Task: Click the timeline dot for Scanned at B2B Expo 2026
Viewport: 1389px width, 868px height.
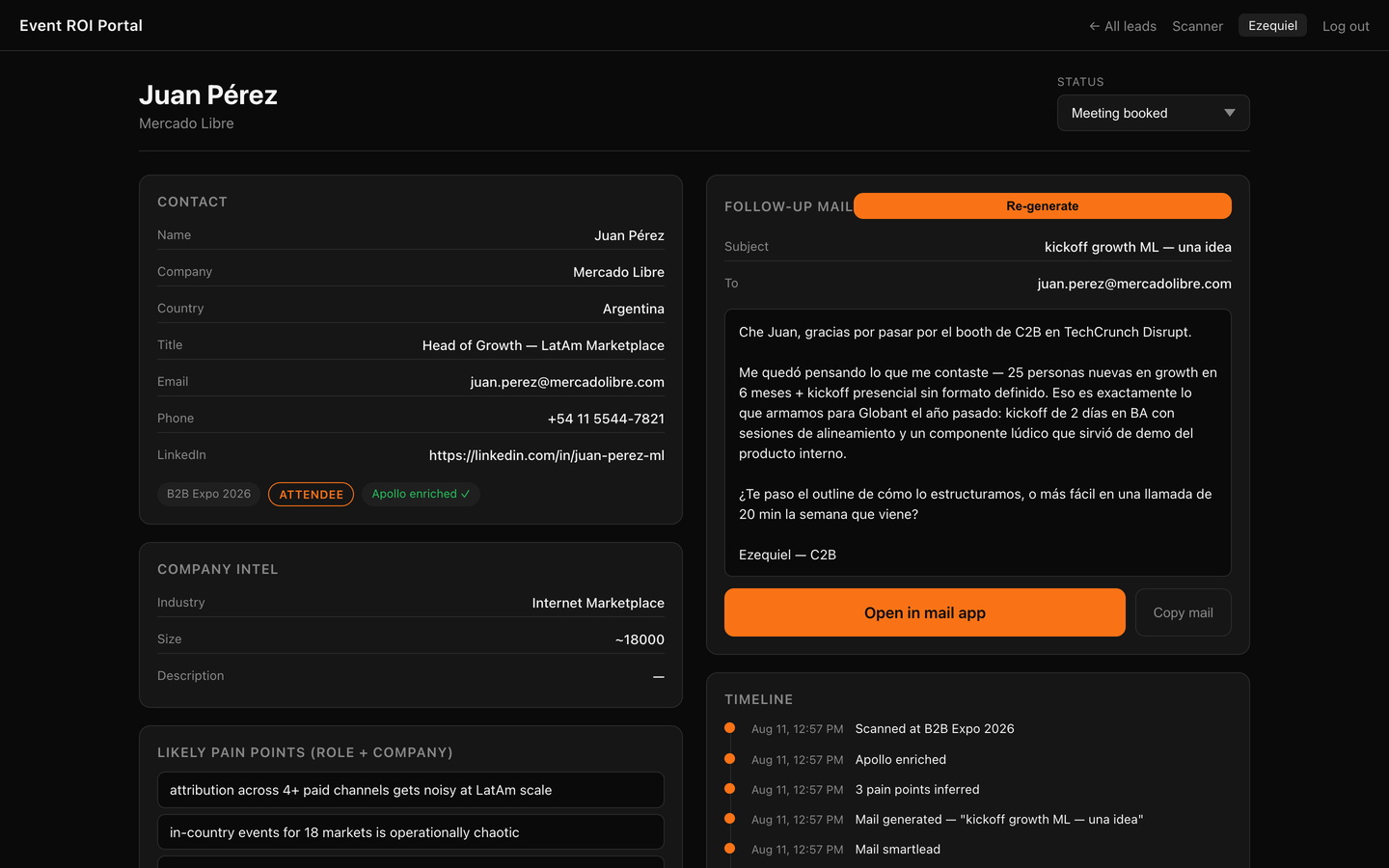Action: [730, 728]
